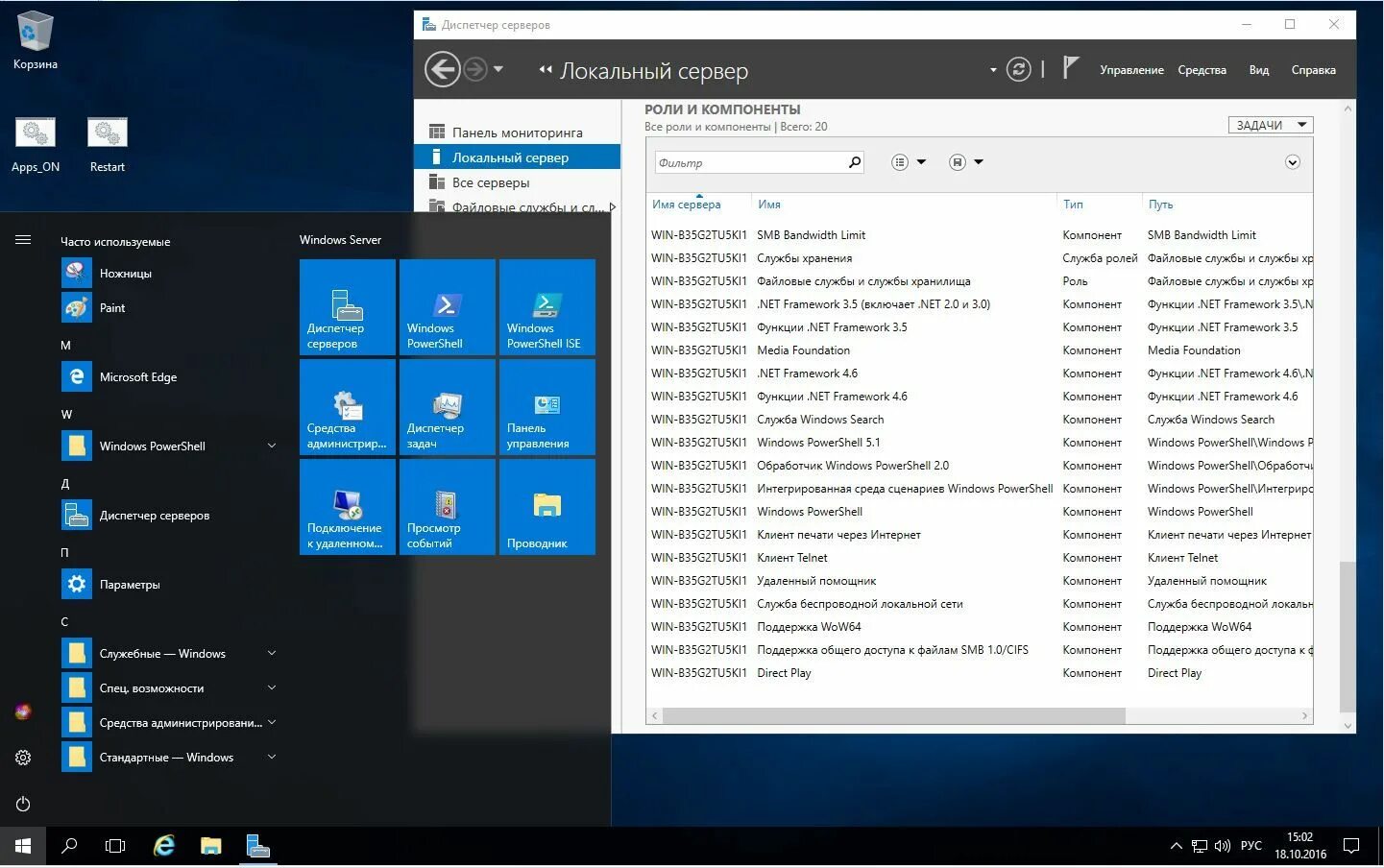Click the volume icon in system tray
The width and height of the screenshot is (1384, 868).
(x=1222, y=846)
